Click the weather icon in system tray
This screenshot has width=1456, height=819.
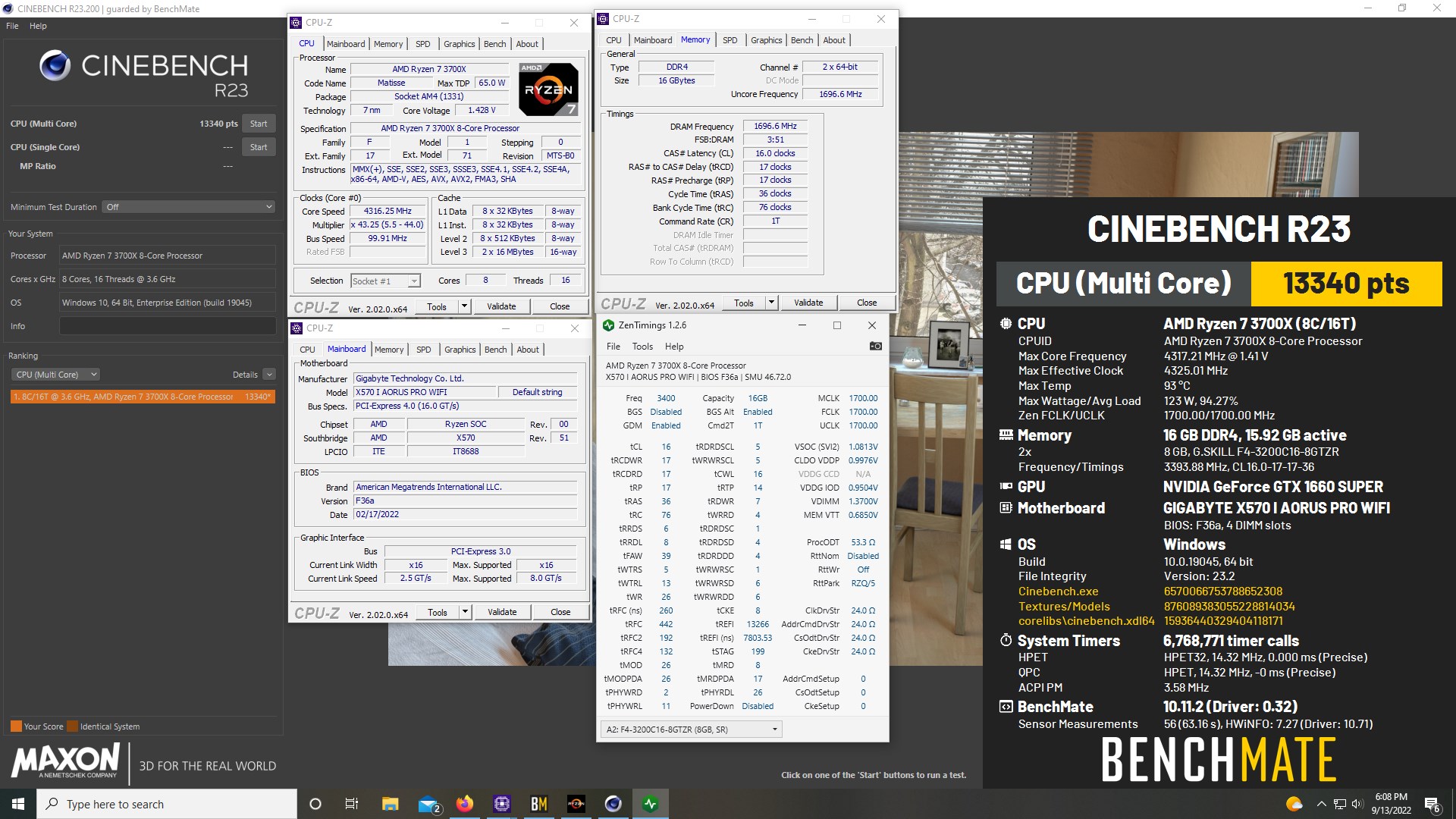1294,804
